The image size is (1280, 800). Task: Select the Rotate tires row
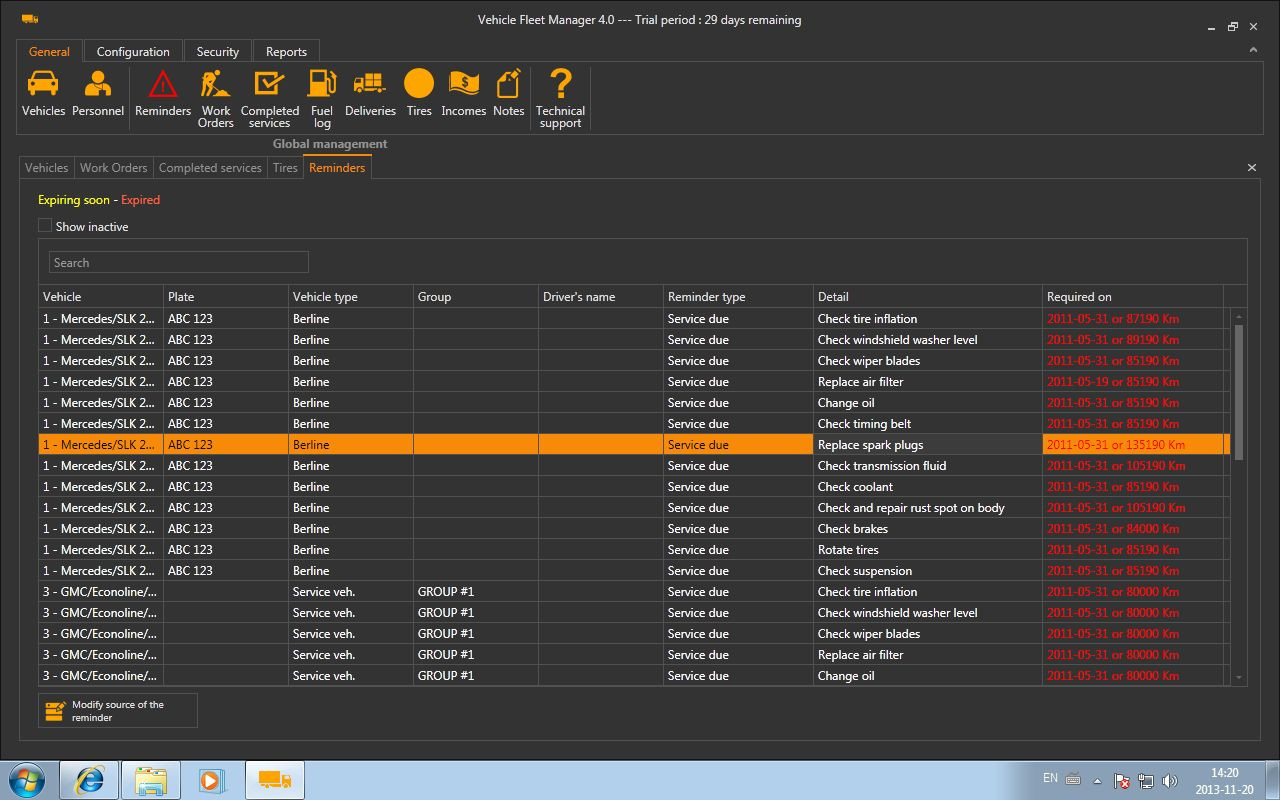click(635, 550)
